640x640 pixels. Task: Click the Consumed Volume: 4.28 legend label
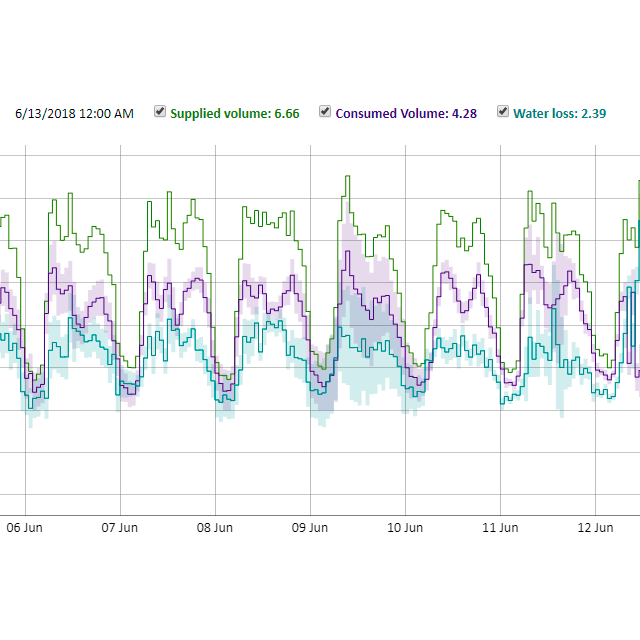click(406, 114)
